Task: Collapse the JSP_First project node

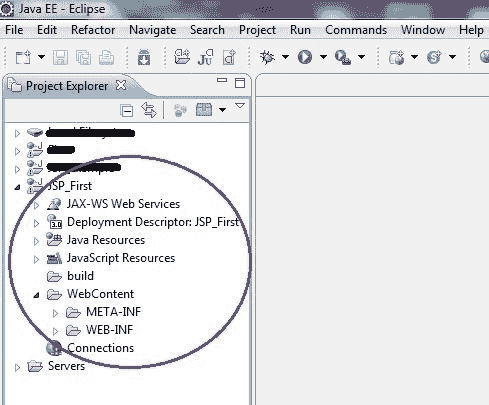Action: [x=17, y=187]
